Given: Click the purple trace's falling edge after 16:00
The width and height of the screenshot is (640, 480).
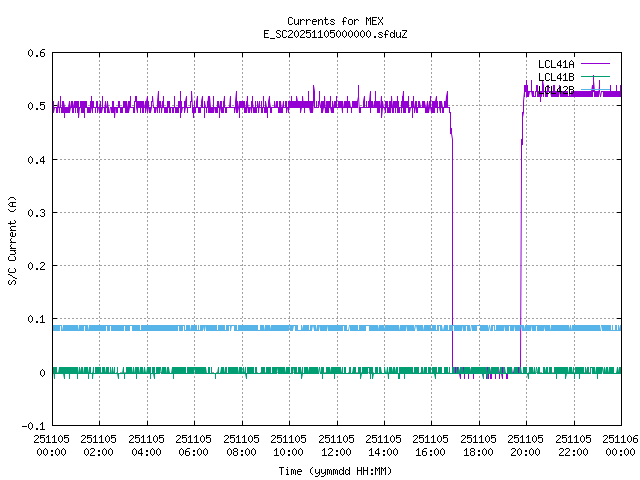Looking at the screenshot, I should [452, 250].
